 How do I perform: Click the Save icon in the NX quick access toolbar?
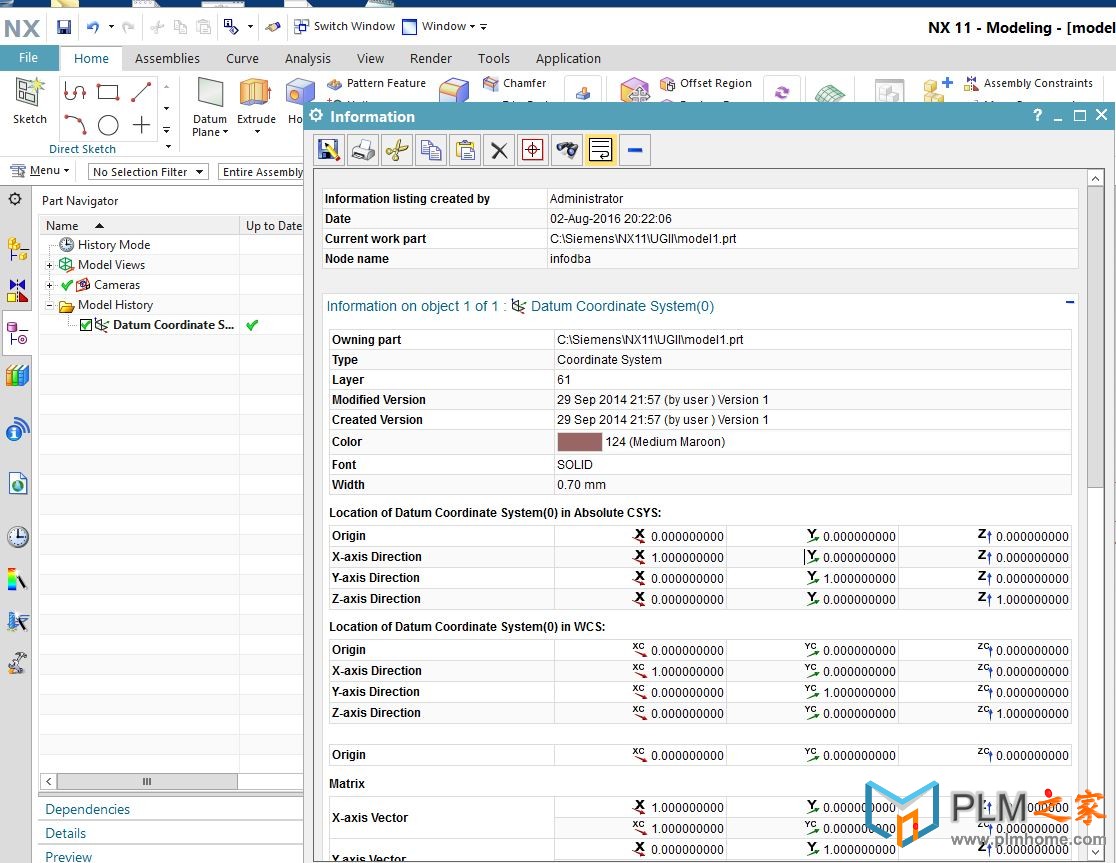click(x=64, y=27)
